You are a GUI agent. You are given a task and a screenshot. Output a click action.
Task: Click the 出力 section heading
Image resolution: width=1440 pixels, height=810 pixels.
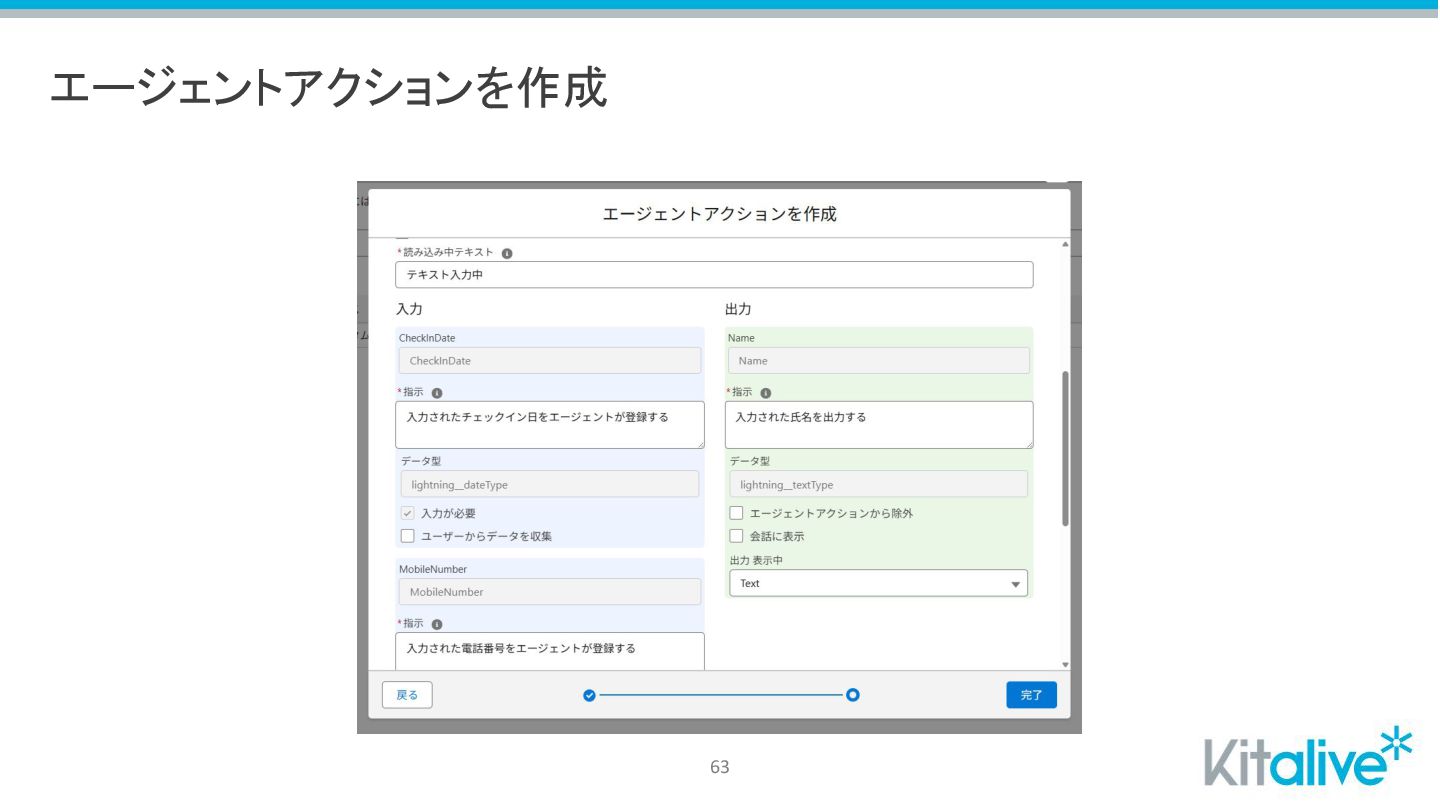click(738, 309)
